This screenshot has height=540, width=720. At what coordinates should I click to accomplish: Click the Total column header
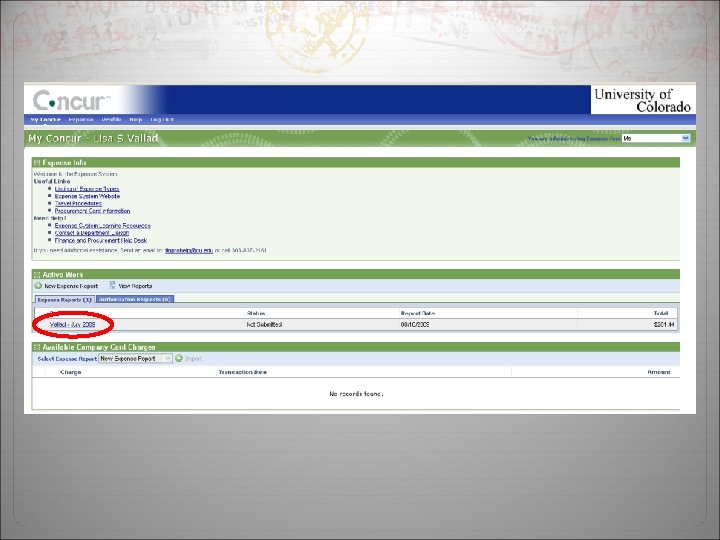(661, 313)
